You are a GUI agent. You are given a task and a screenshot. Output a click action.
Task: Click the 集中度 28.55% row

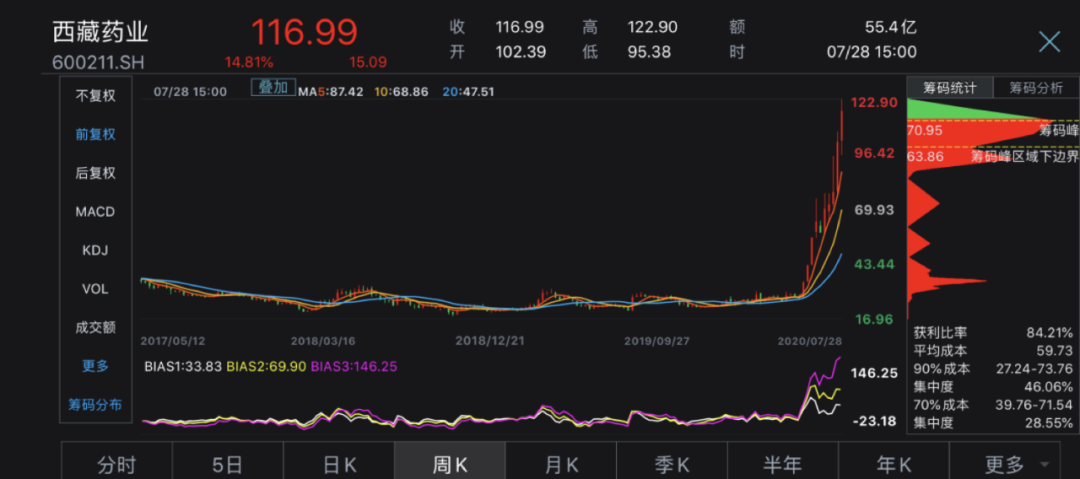[993, 422]
